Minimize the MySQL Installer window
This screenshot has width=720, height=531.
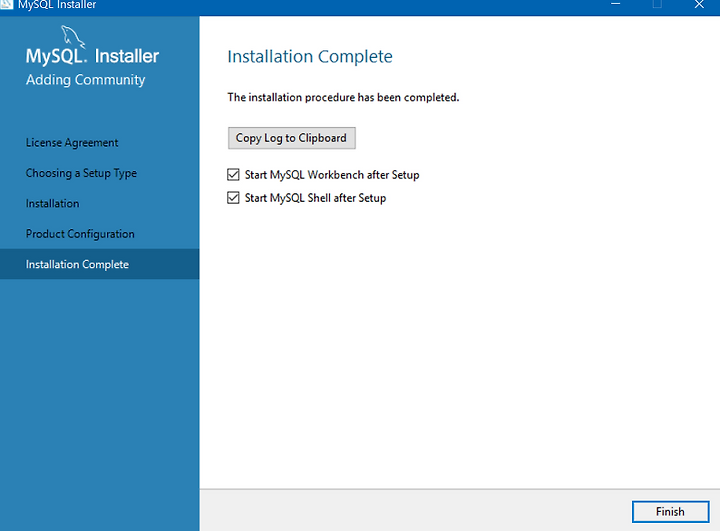click(x=615, y=5)
